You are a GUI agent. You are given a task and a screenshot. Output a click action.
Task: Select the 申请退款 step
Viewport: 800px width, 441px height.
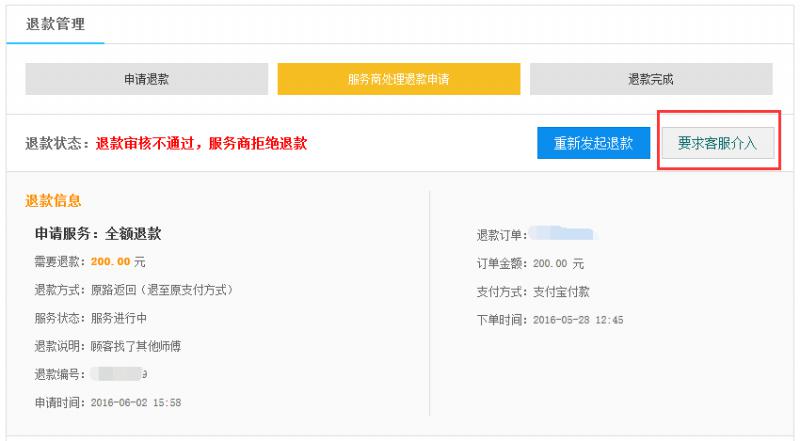click(x=146, y=79)
